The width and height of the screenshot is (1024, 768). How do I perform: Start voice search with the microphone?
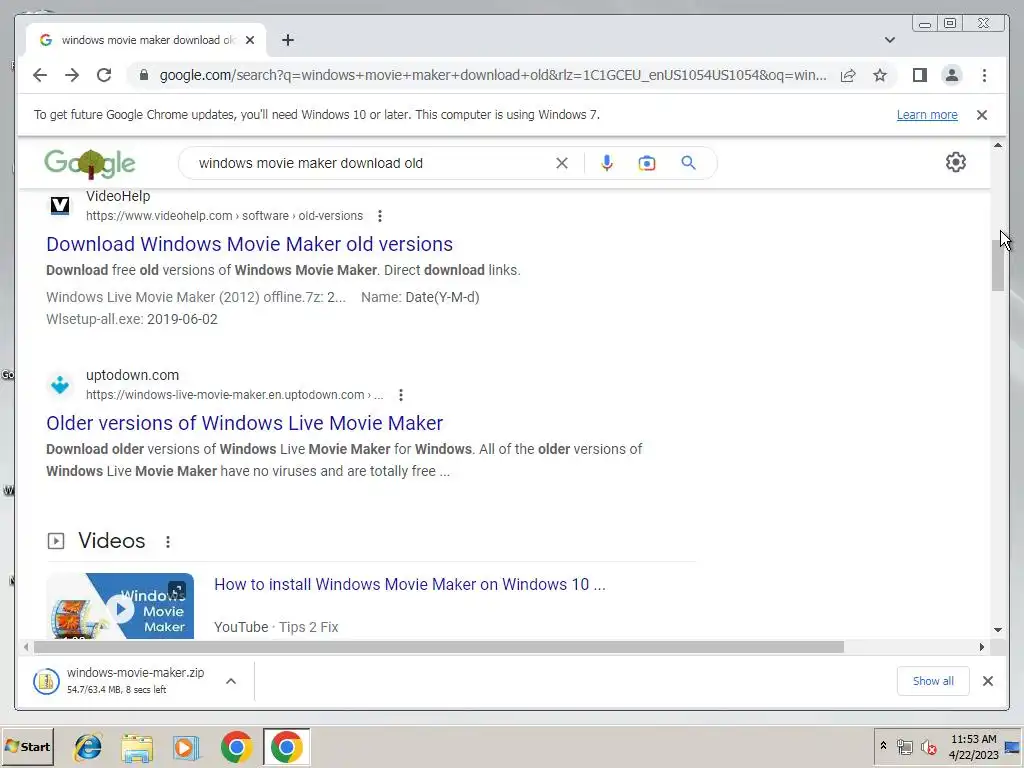tap(607, 163)
